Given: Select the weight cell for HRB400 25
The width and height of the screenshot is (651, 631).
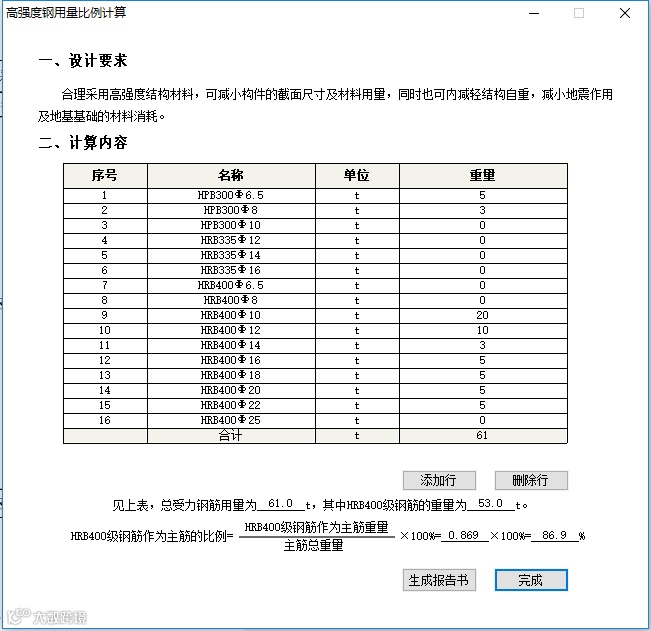Looking at the screenshot, I should (483, 420).
